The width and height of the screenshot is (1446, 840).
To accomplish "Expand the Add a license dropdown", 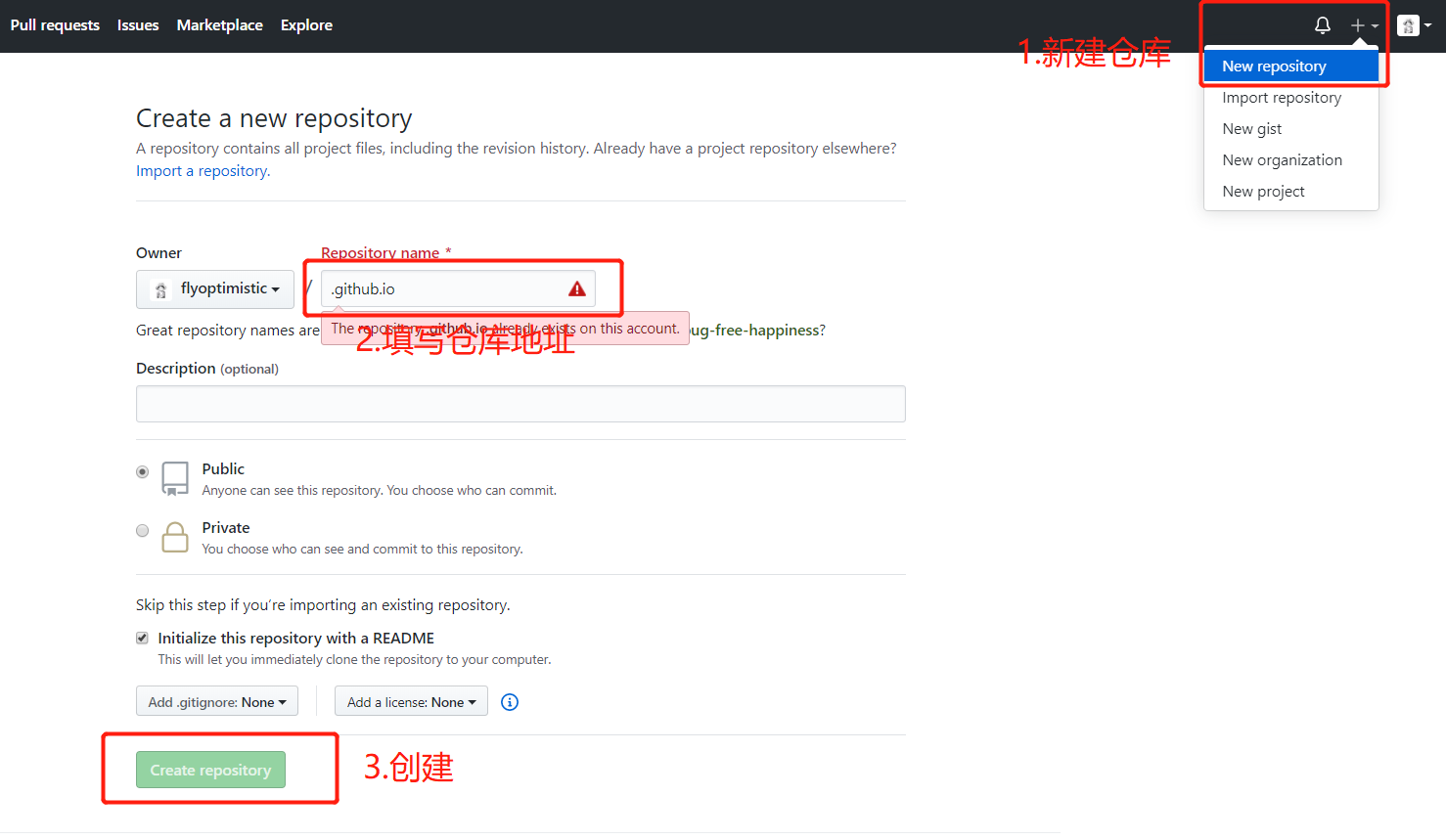I will [411, 702].
